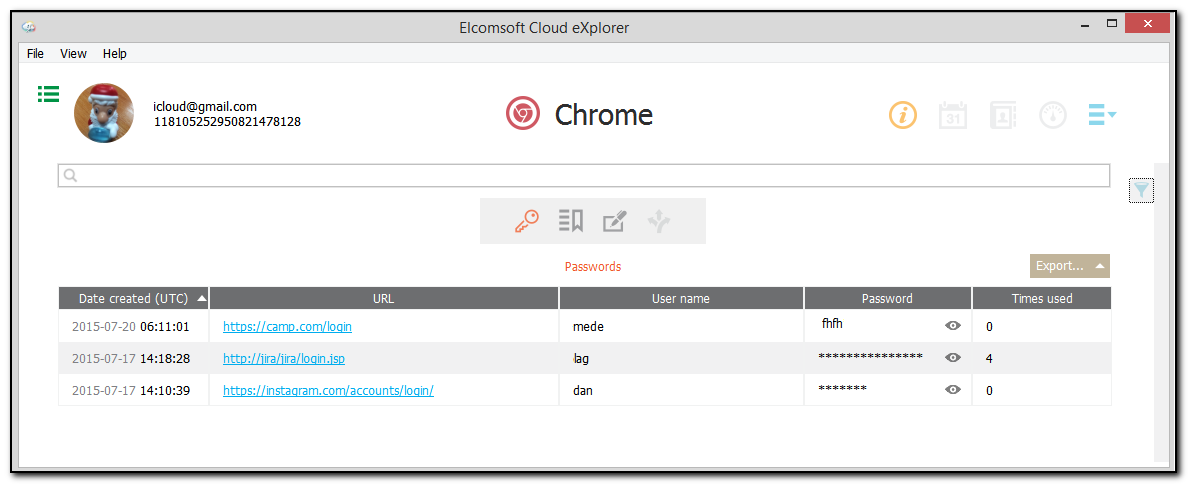Click the magnifier search icon
The image size is (1188, 484).
(x=70, y=176)
